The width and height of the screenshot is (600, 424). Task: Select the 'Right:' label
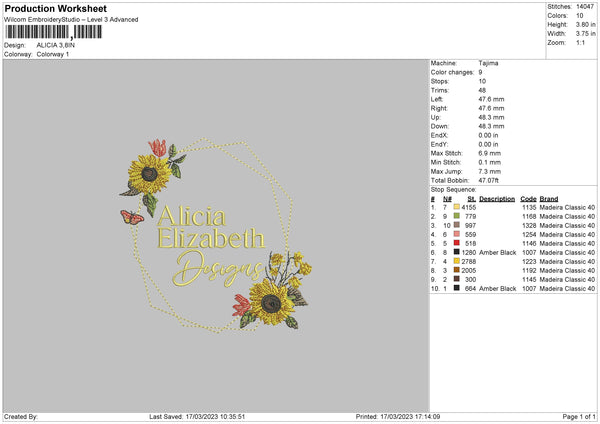point(439,108)
